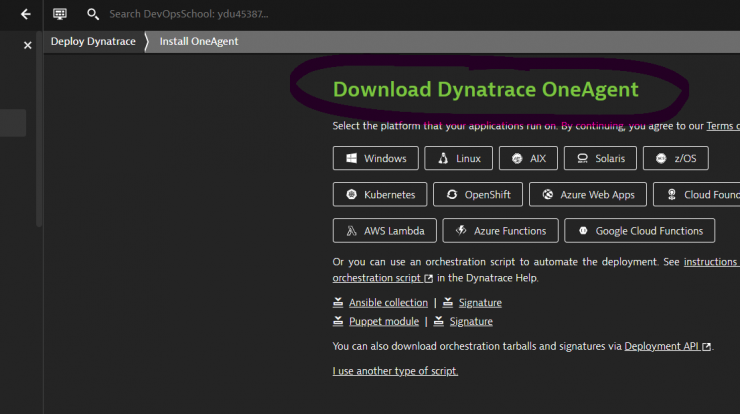Focus the Search DevOpsSchool field
Viewport: 740px width, 414px height.
pyautogui.click(x=189, y=14)
